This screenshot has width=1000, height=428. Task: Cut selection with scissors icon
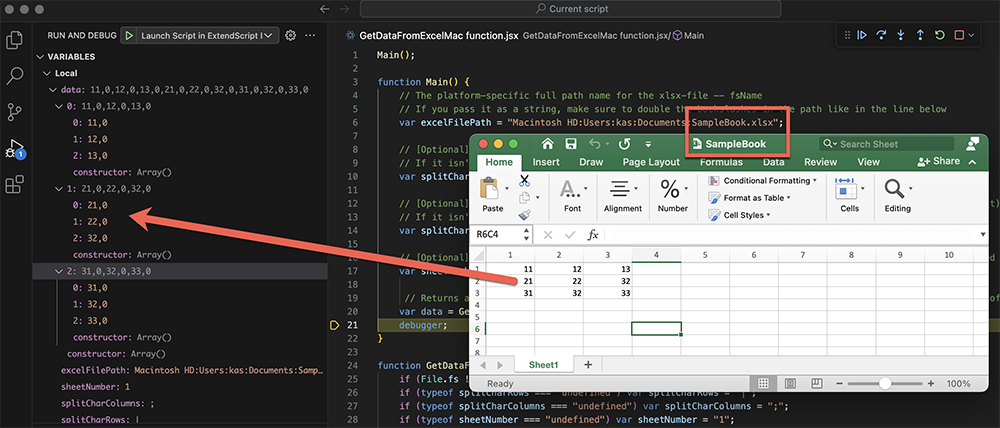[524, 181]
